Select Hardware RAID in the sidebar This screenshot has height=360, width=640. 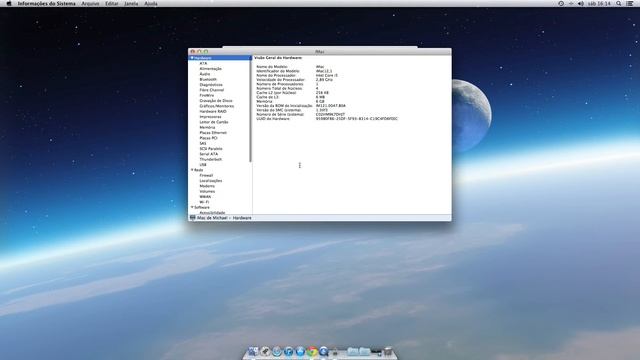(213, 111)
